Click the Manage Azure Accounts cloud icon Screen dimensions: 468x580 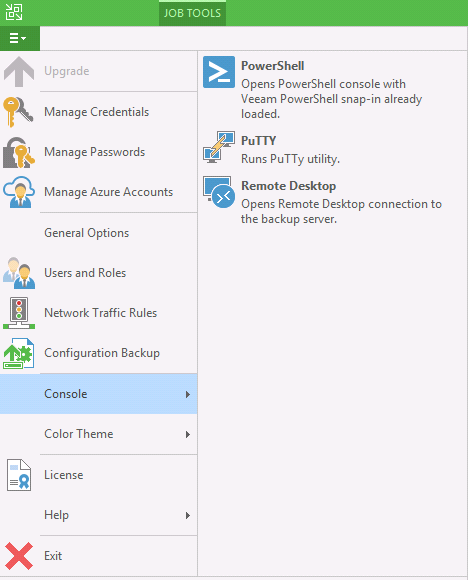point(18,192)
